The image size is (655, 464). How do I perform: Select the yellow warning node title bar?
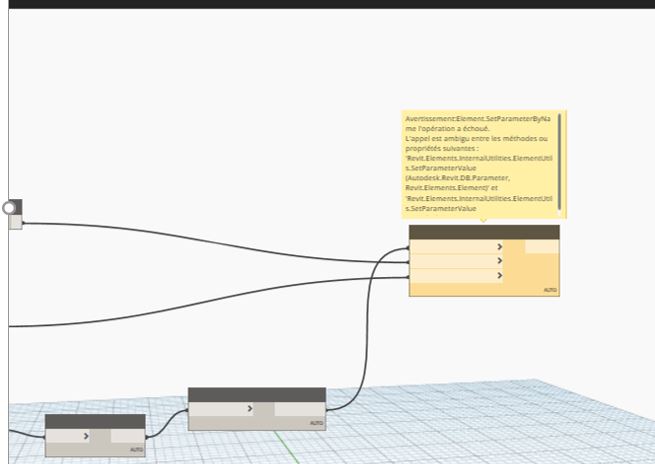pyautogui.click(x=484, y=232)
